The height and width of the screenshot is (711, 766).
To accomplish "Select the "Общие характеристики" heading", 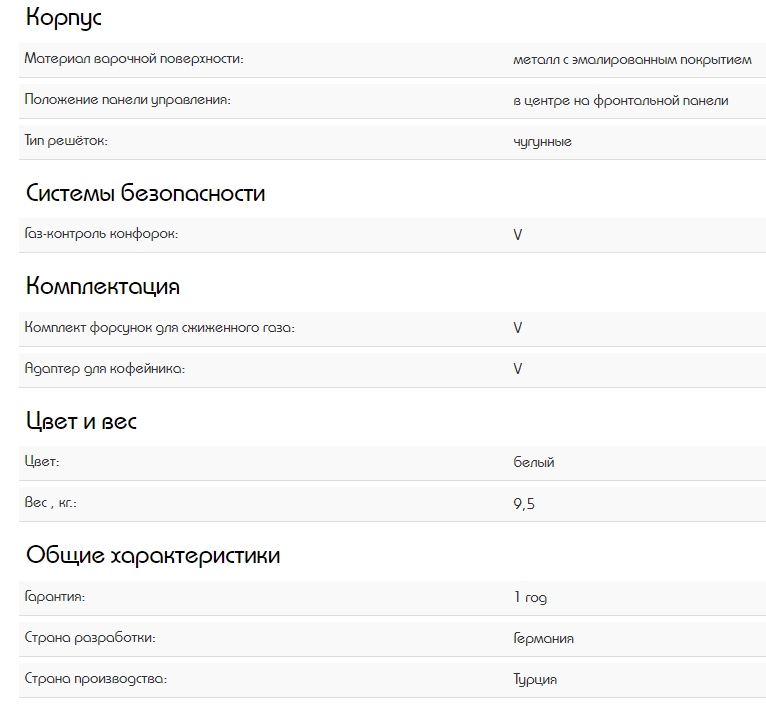I will (x=153, y=555).
